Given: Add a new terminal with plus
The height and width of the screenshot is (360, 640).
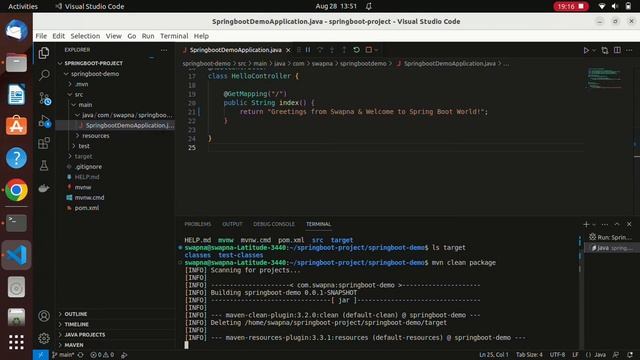Looking at the screenshot, I should 586,224.
